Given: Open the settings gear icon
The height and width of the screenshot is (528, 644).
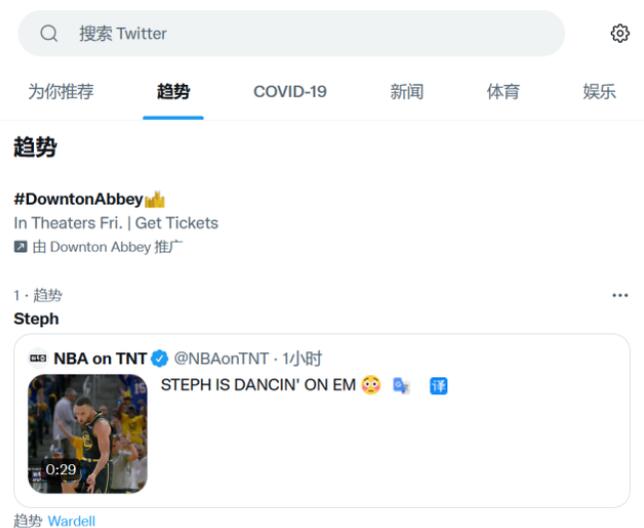Looking at the screenshot, I should pos(620,34).
